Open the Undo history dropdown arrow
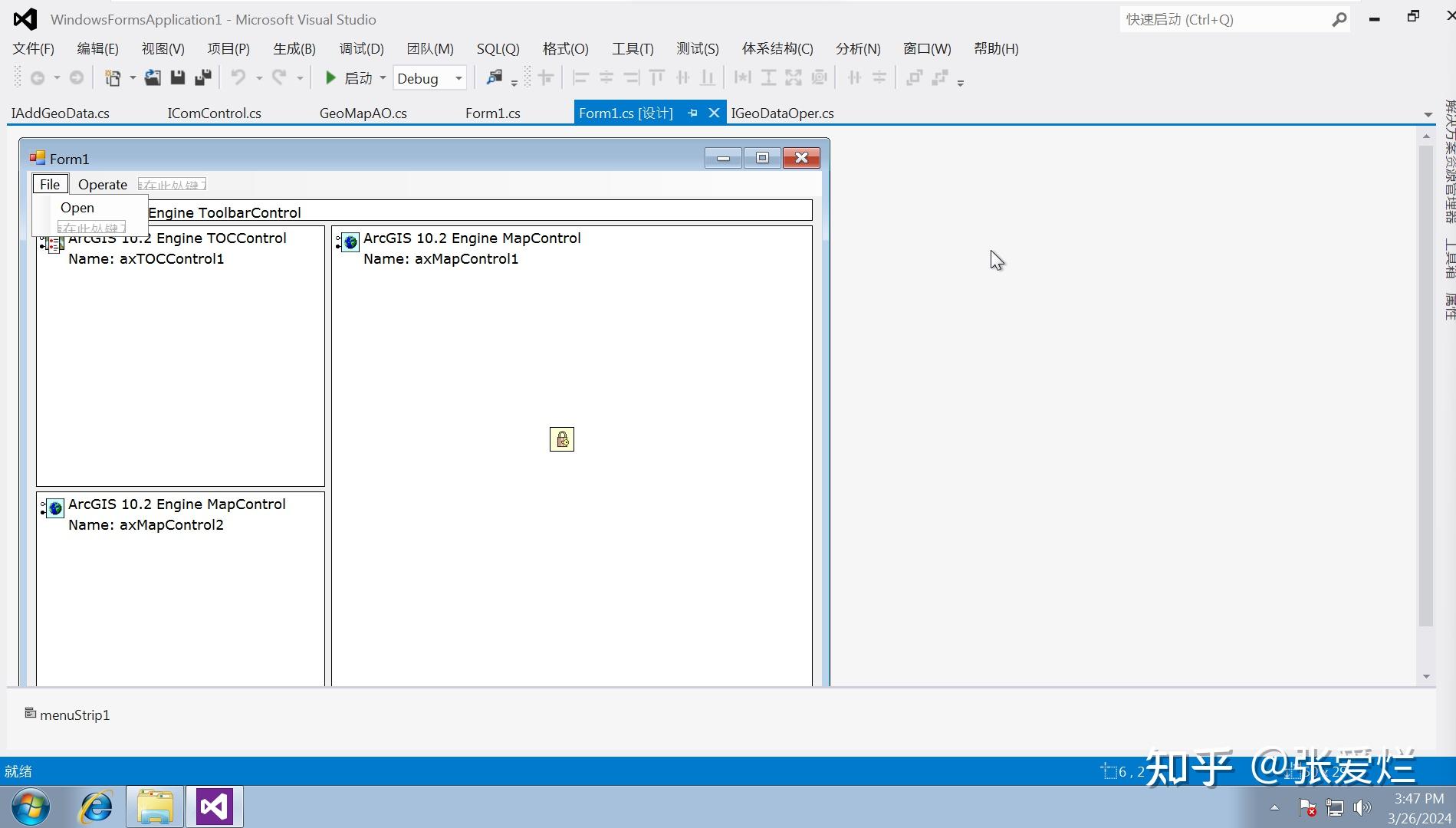The height and width of the screenshot is (828, 1456). [259, 78]
